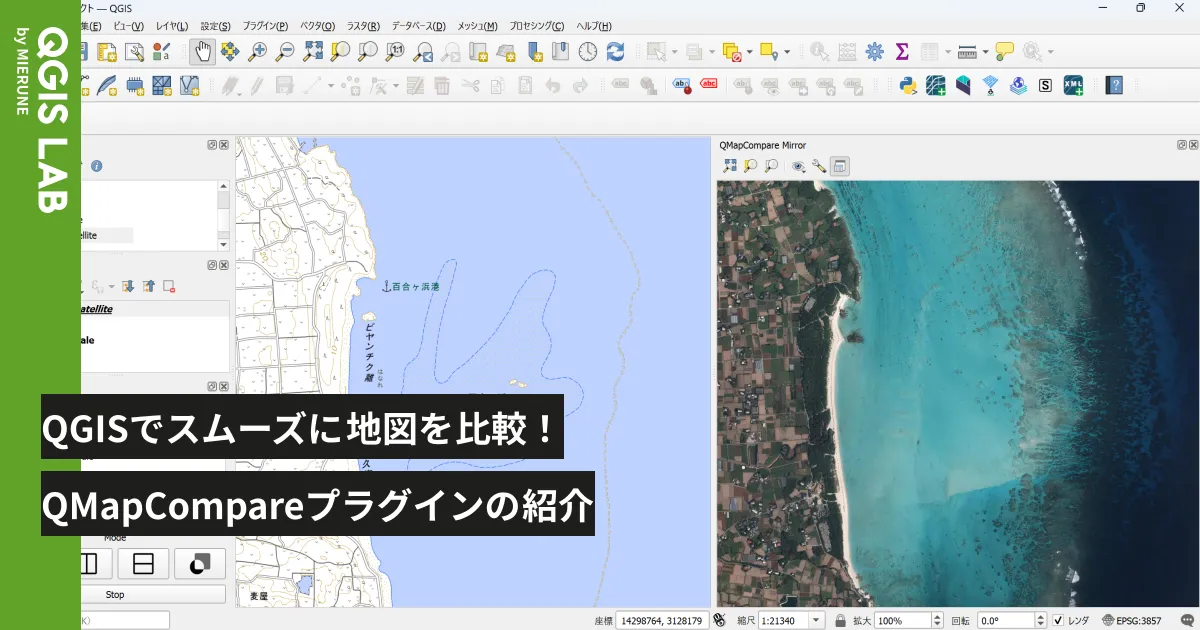Click the statistical summary (Σ) icon
The height and width of the screenshot is (630, 1200).
point(901,49)
